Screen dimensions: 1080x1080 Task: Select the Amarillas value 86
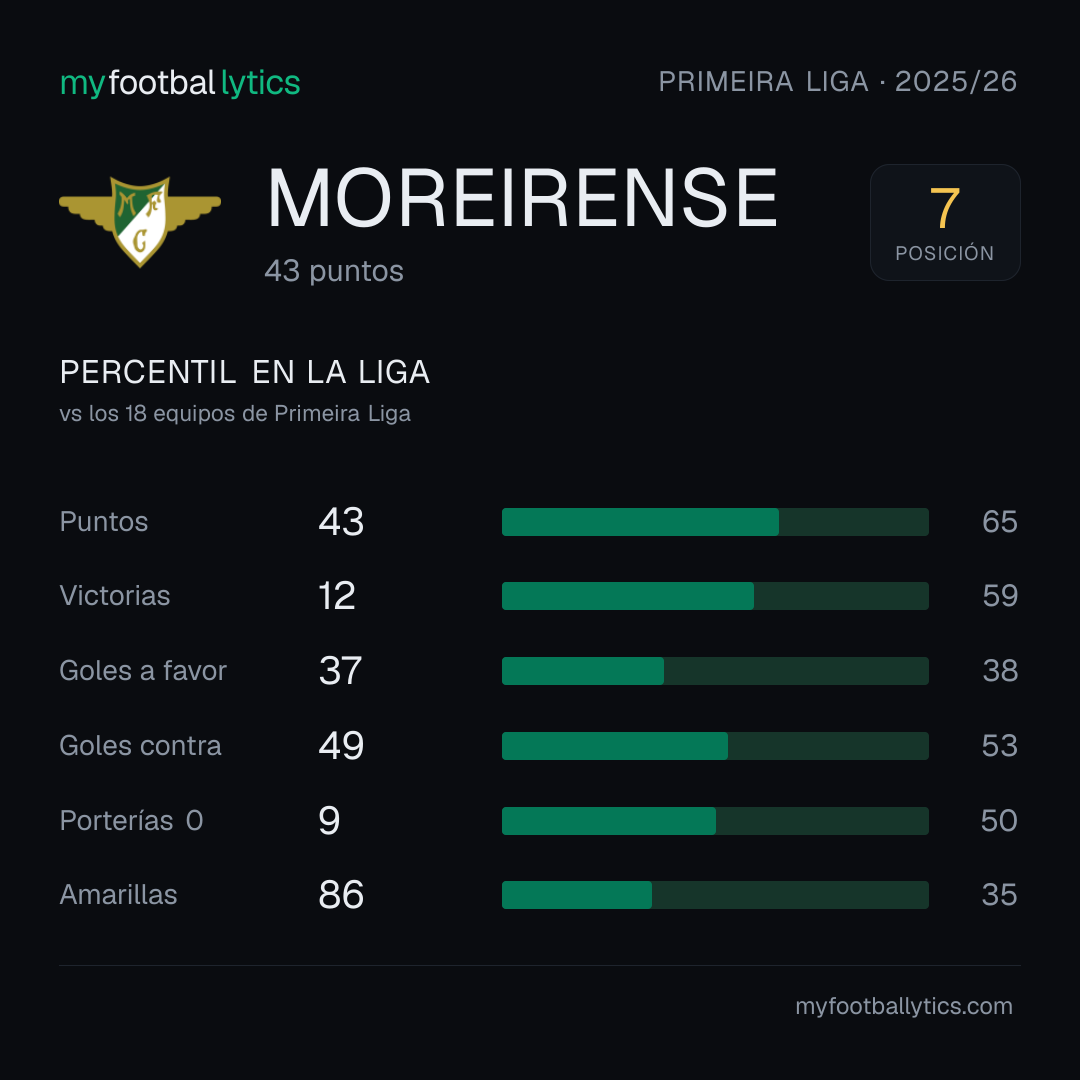(x=341, y=895)
